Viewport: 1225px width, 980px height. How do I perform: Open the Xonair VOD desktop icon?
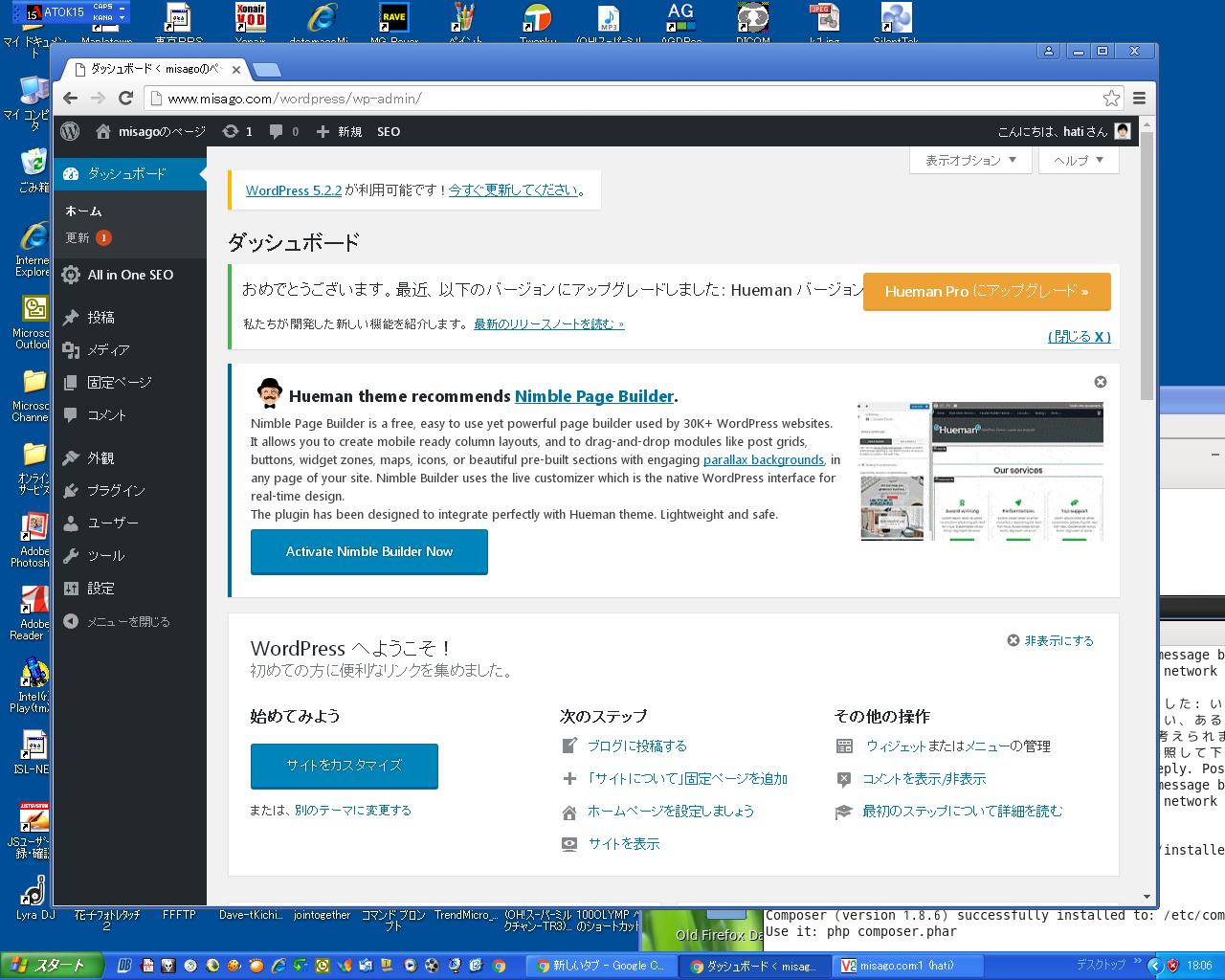(x=251, y=21)
